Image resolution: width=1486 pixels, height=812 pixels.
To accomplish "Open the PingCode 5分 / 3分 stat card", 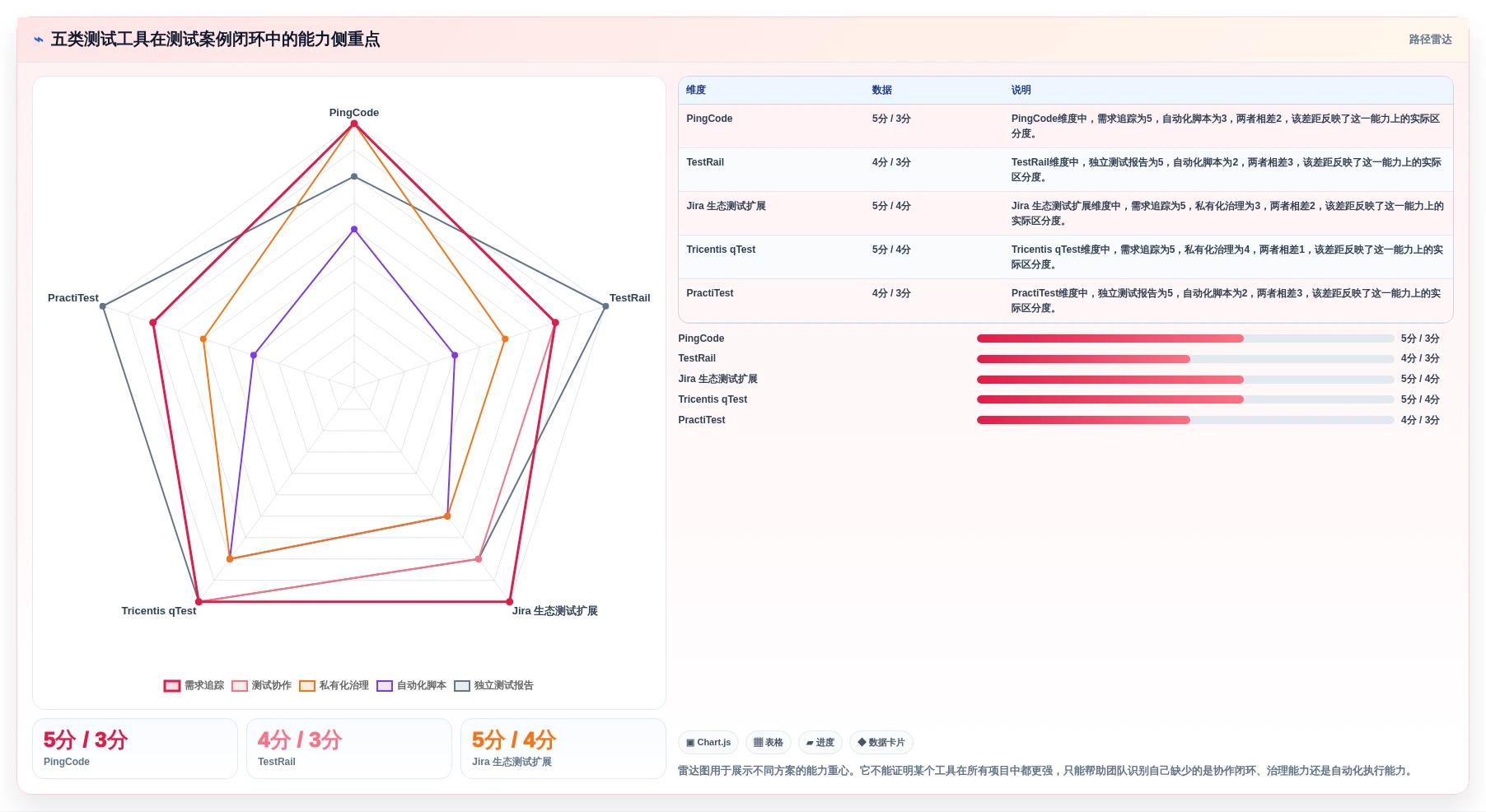I will (x=135, y=749).
